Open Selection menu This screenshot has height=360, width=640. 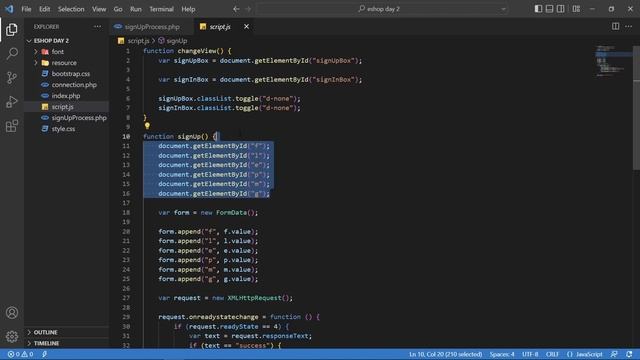71,9
